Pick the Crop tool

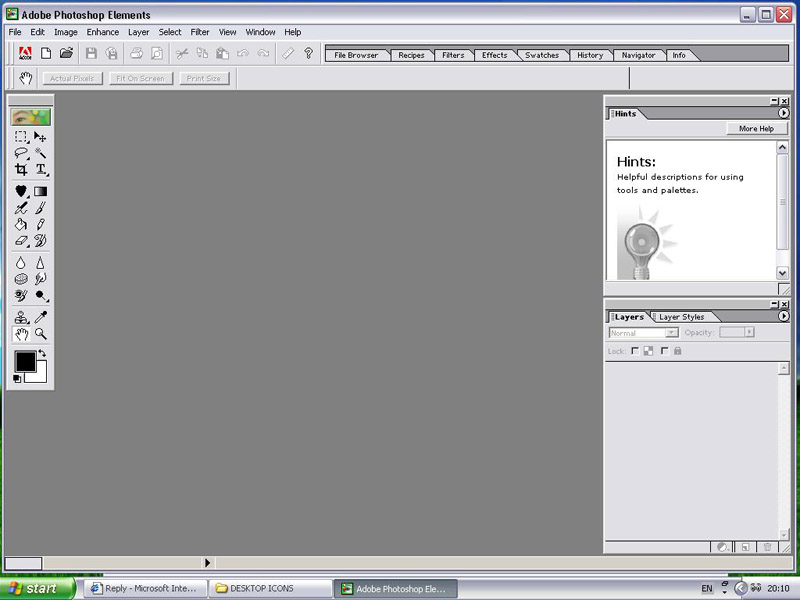click(21, 170)
